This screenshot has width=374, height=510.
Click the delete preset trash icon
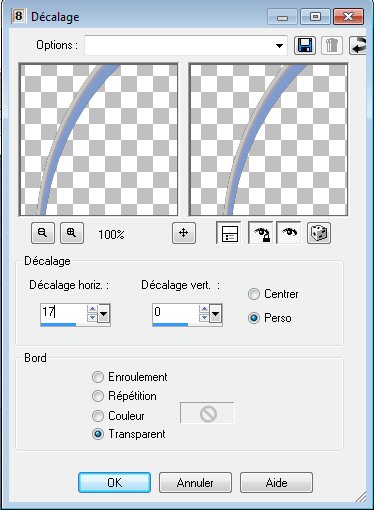tap(331, 45)
